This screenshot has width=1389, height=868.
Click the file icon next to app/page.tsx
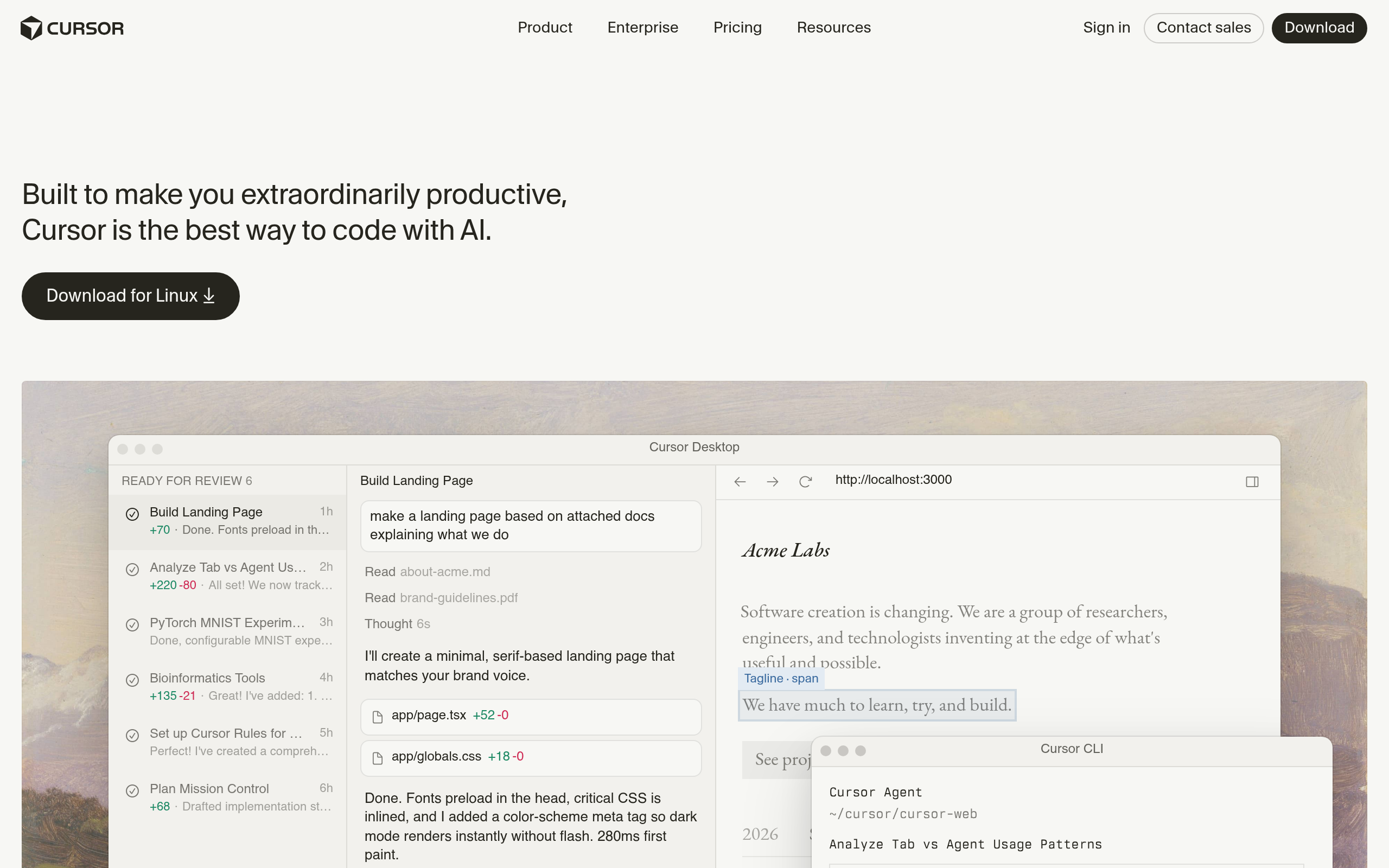tap(378, 717)
